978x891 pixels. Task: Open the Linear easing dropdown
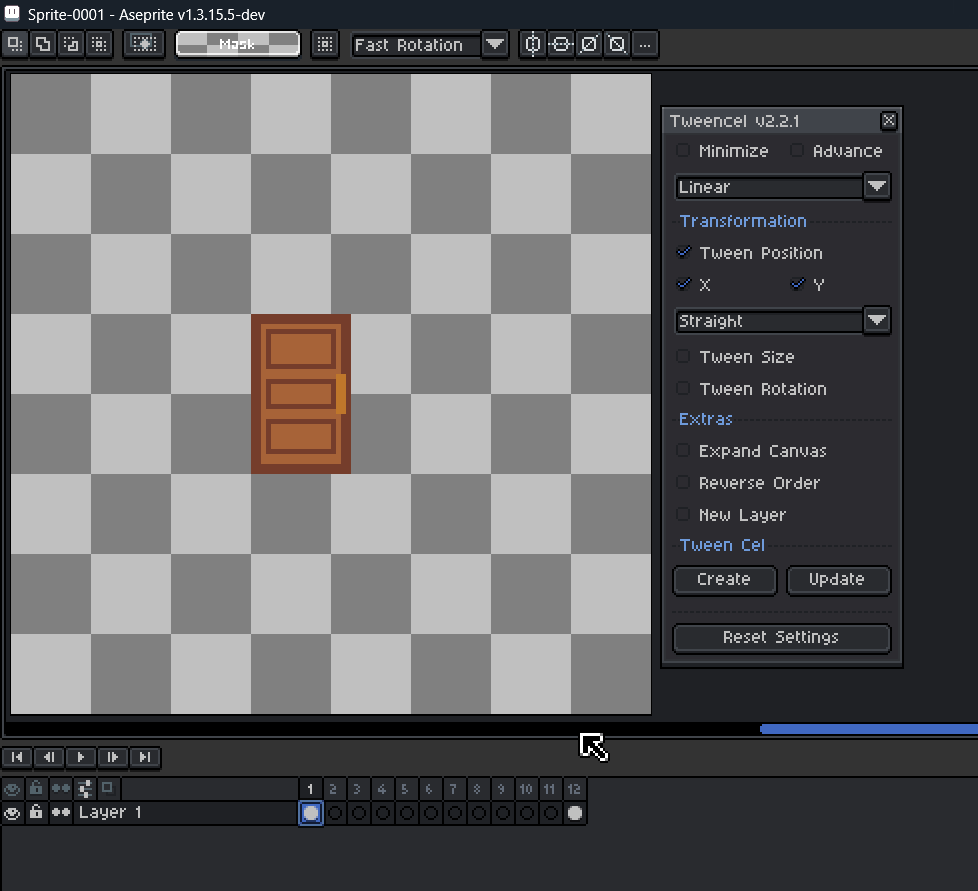point(877,187)
